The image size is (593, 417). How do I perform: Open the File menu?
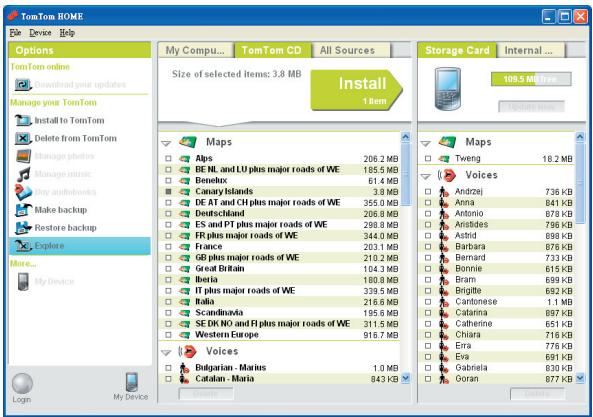(x=15, y=33)
